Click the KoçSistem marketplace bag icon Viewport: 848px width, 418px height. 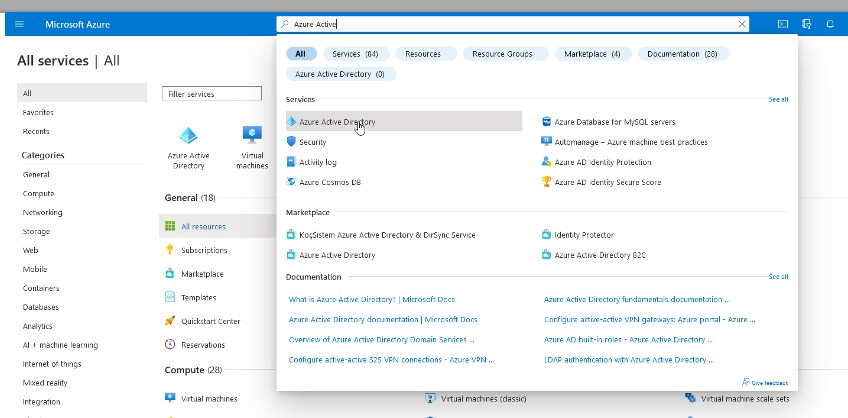[291, 235]
